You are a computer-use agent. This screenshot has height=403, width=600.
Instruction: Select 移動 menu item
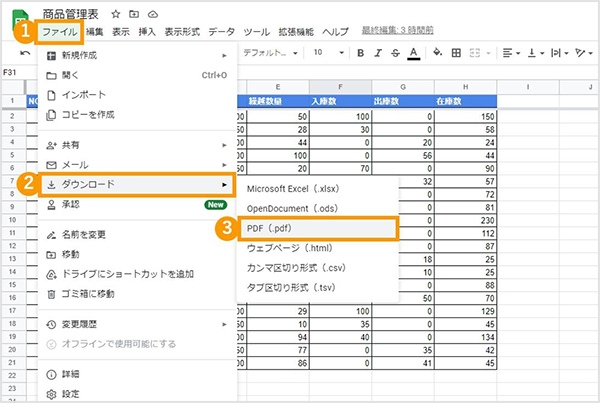pyautogui.click(x=137, y=255)
